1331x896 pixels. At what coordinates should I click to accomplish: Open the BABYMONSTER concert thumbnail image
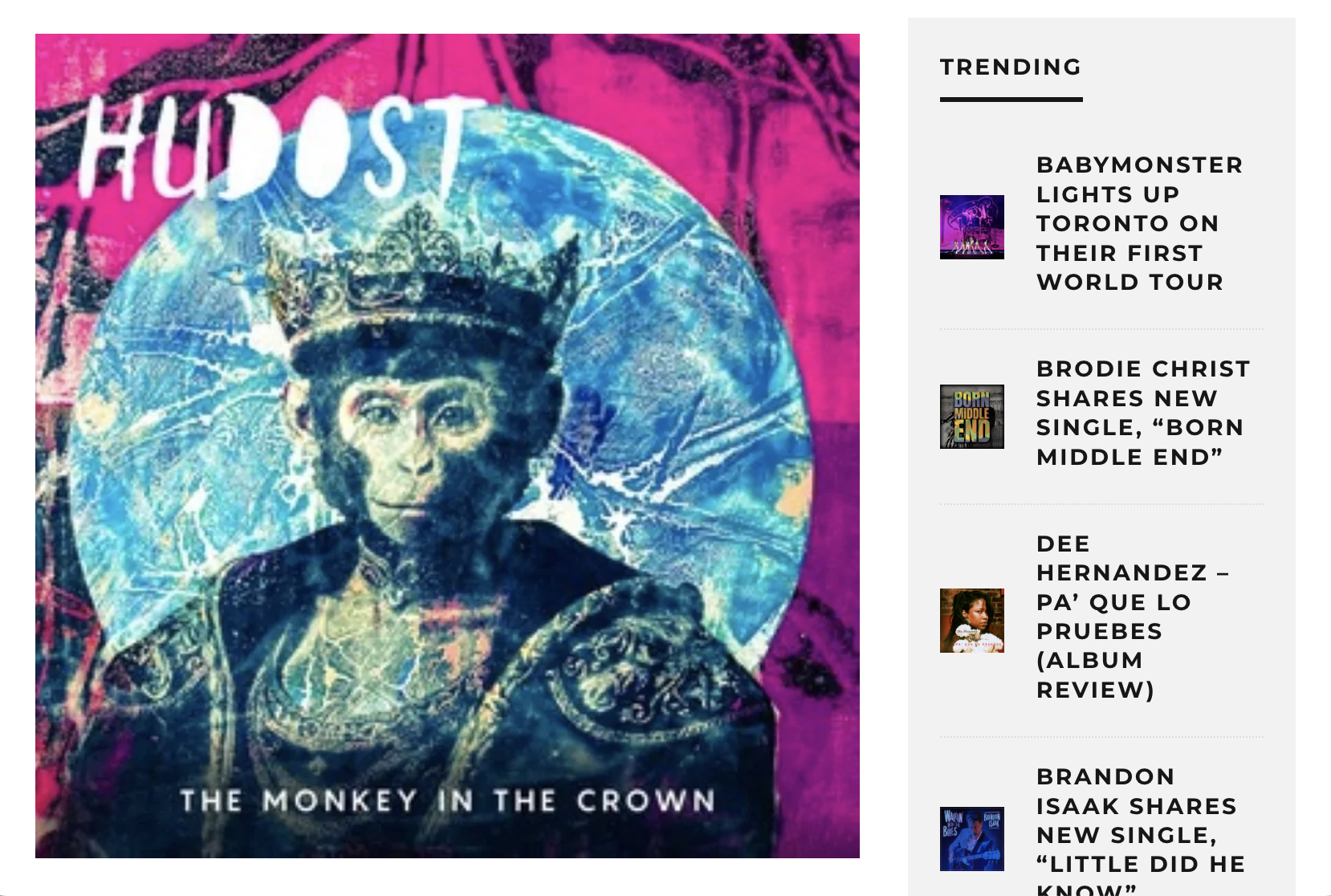tap(971, 227)
